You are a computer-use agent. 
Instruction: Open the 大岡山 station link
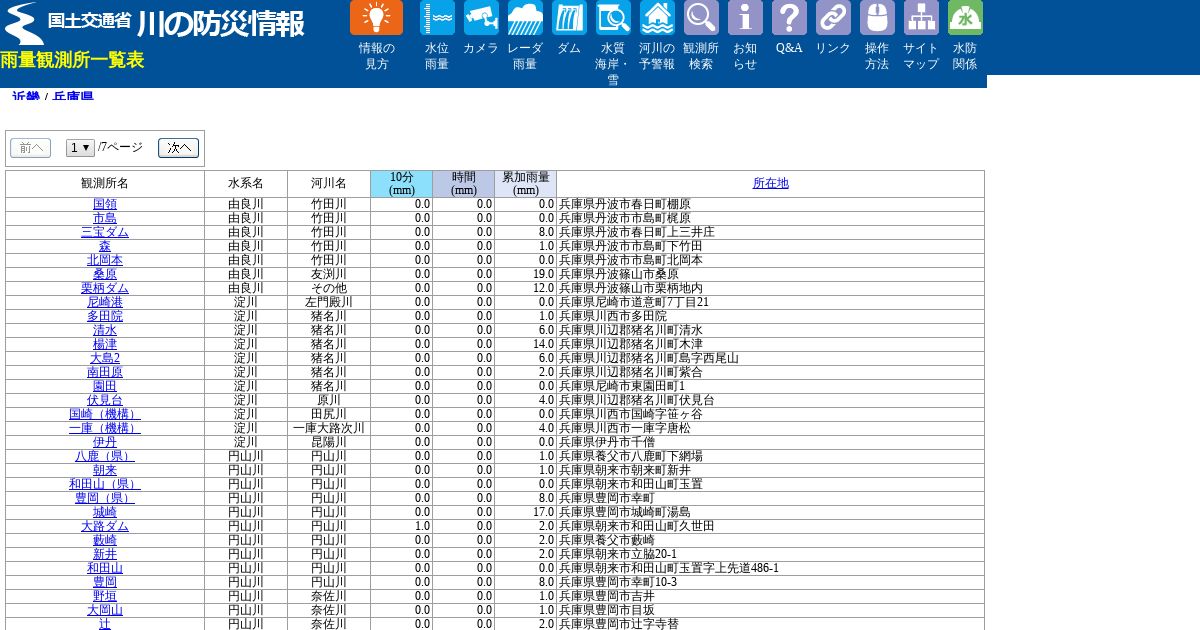[x=105, y=610]
